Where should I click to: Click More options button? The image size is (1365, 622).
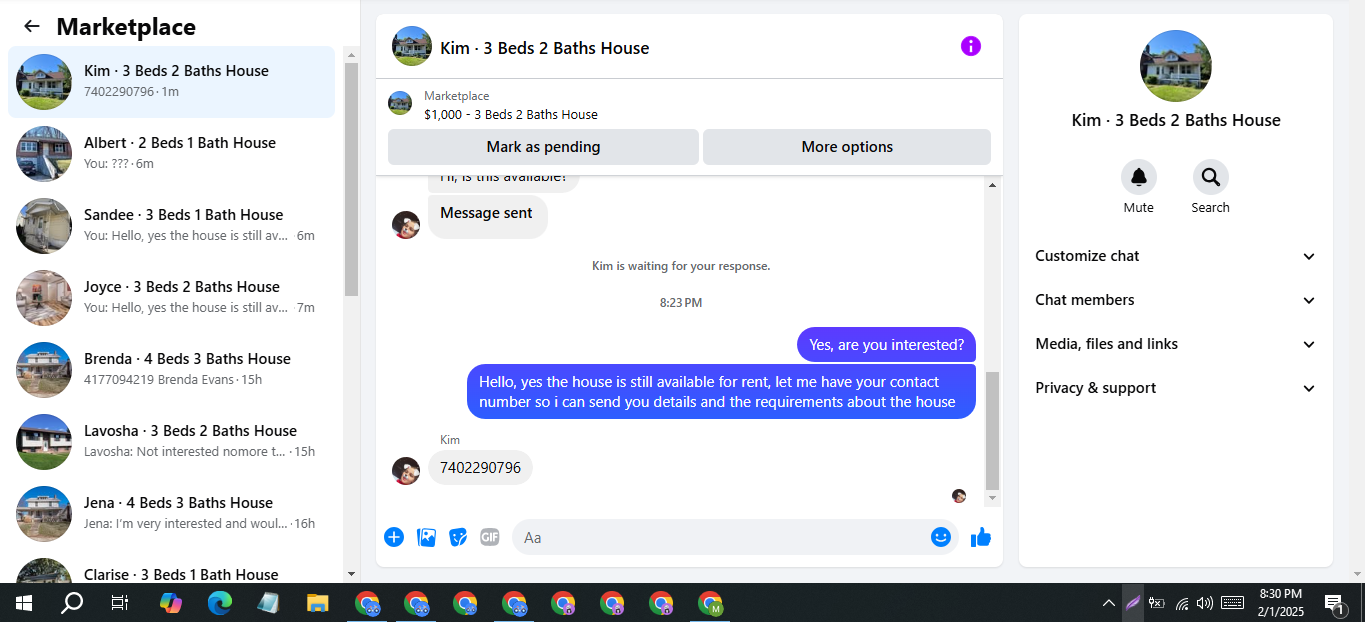coord(847,147)
